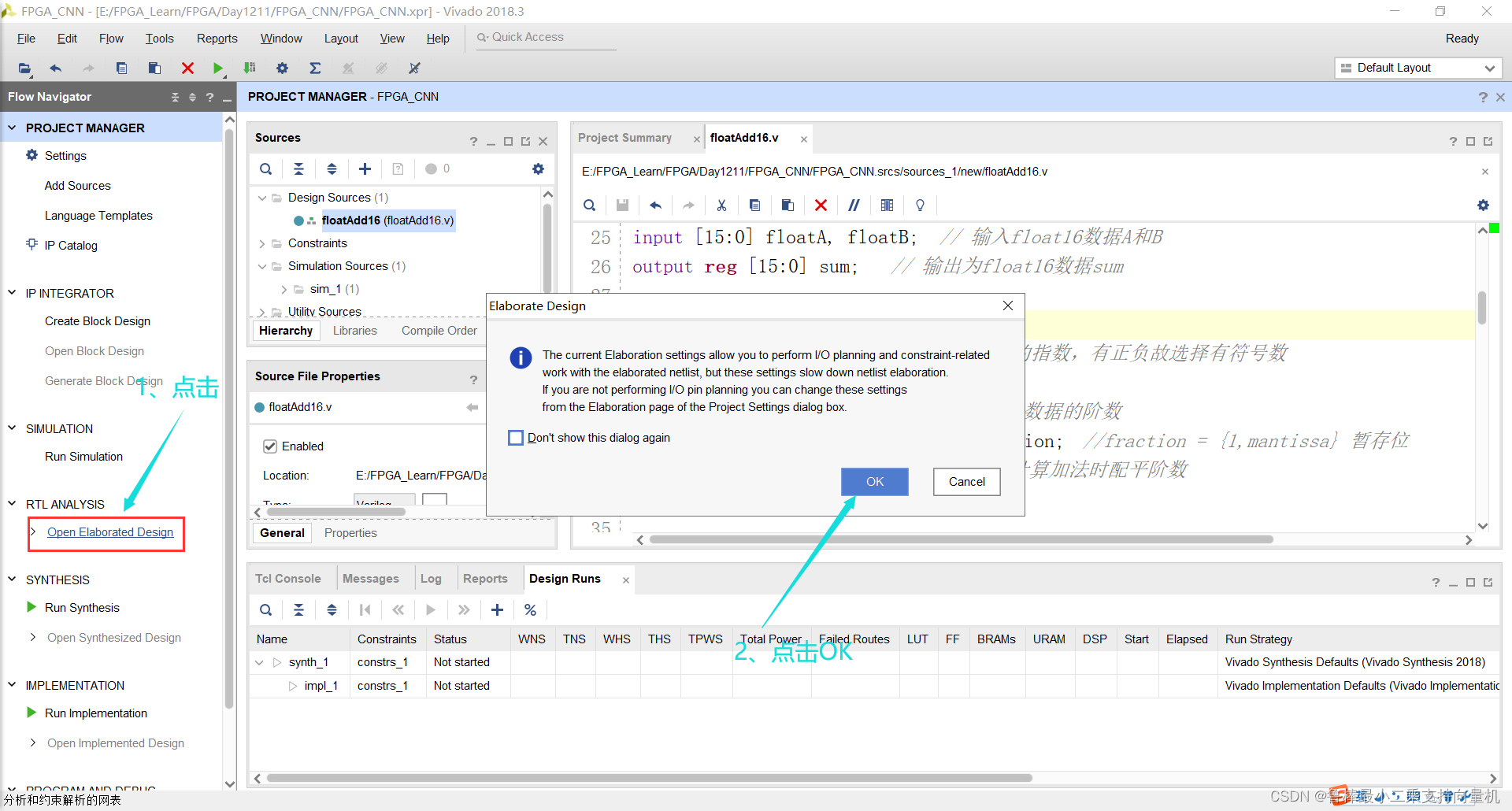Collapse the synth_1 run row
The image size is (1512, 811).
pos(259,662)
